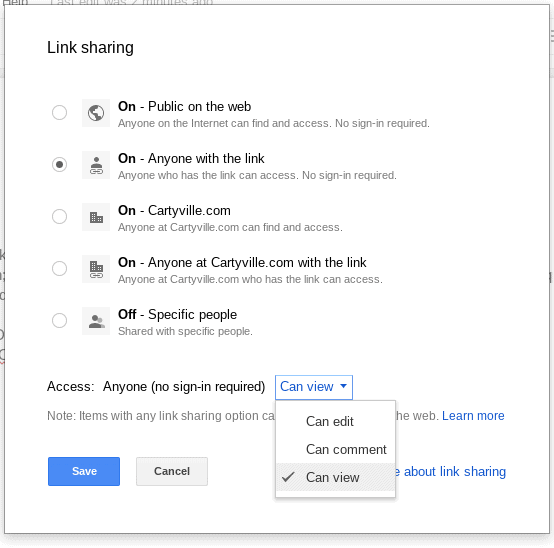
Task: Click the Cancel button
Action: 172,471
